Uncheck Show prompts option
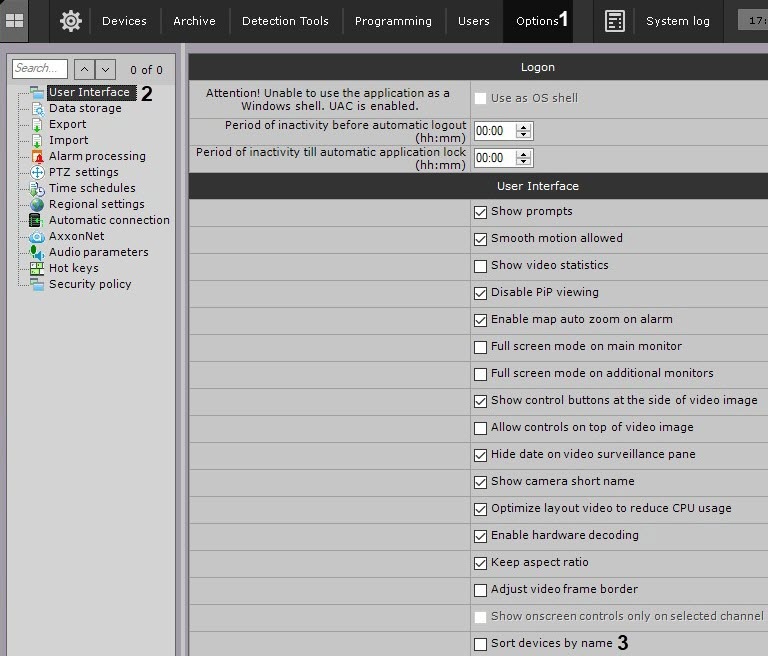The image size is (768, 656). pos(481,212)
